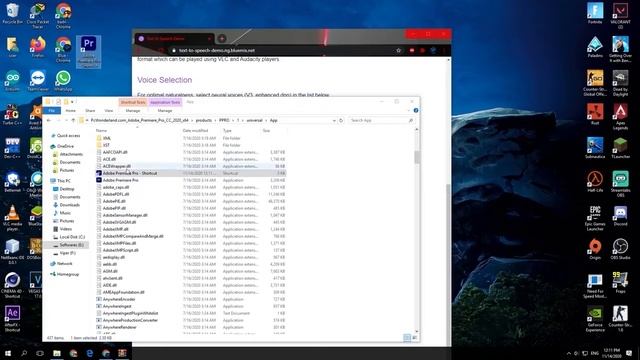Open Half-Life desktop icon
The height and width of the screenshot is (360, 640).
(x=595, y=182)
